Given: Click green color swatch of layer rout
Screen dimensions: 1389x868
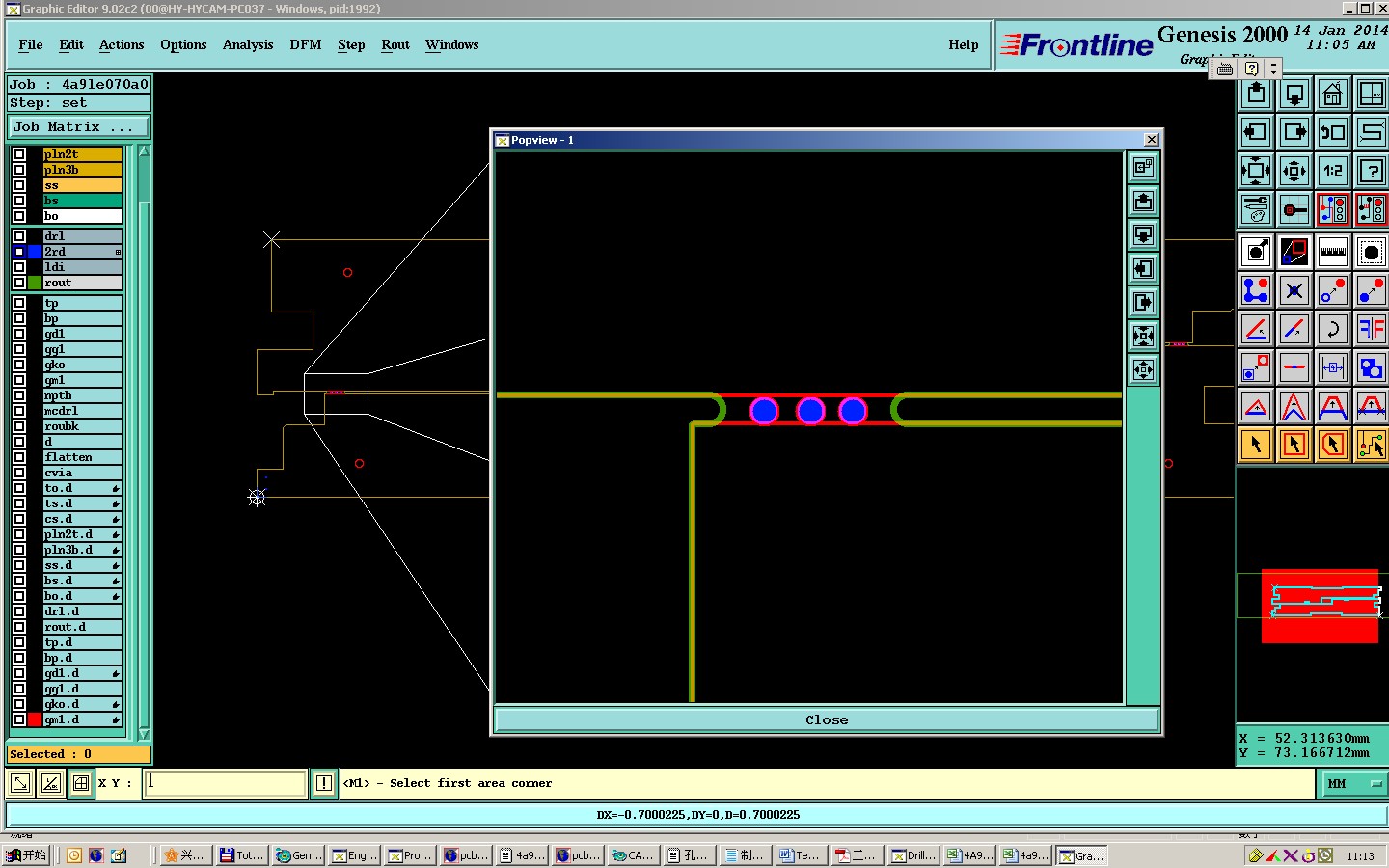Looking at the screenshot, I should [x=35, y=283].
